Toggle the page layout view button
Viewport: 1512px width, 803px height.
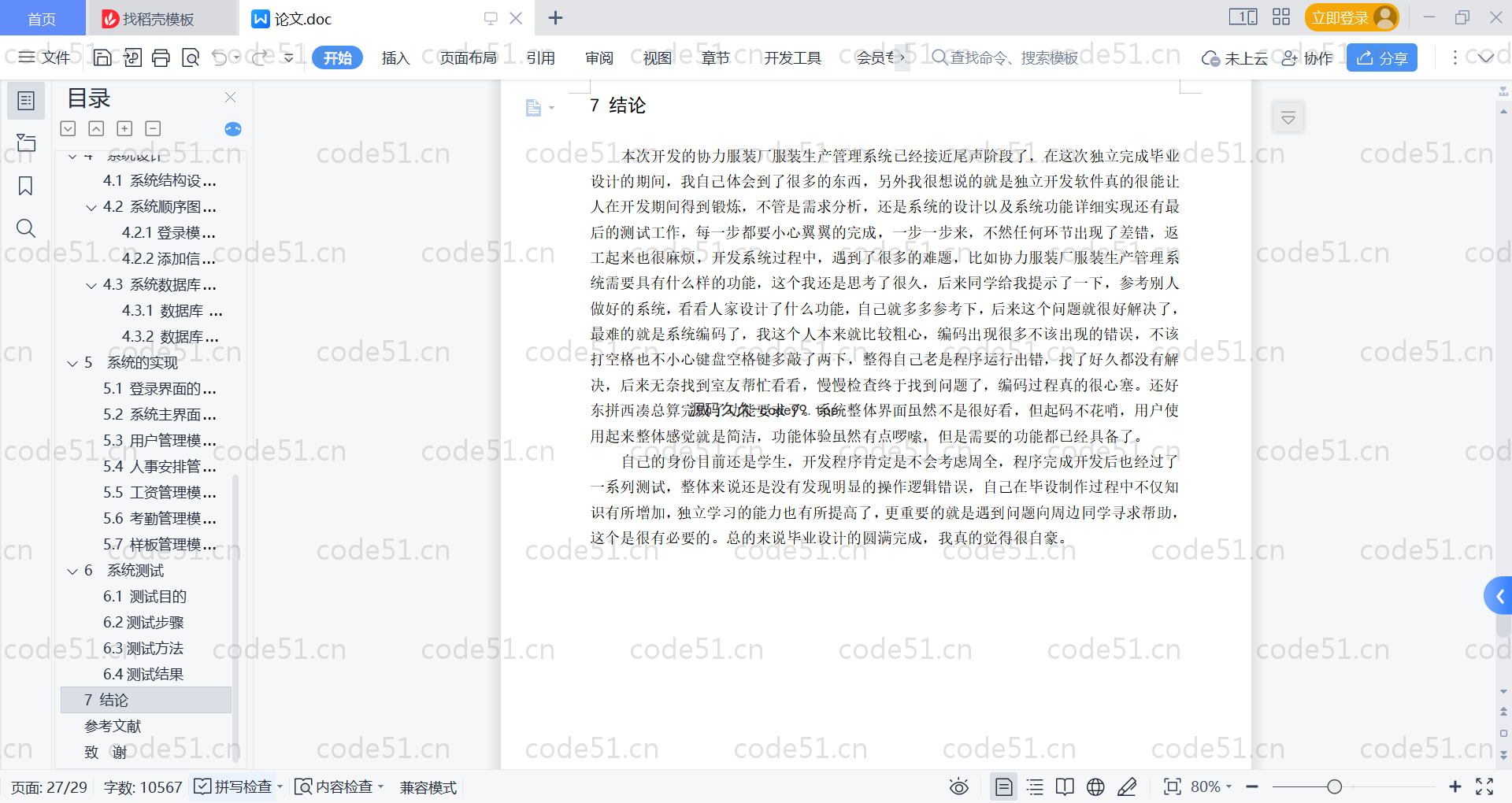point(1004,786)
